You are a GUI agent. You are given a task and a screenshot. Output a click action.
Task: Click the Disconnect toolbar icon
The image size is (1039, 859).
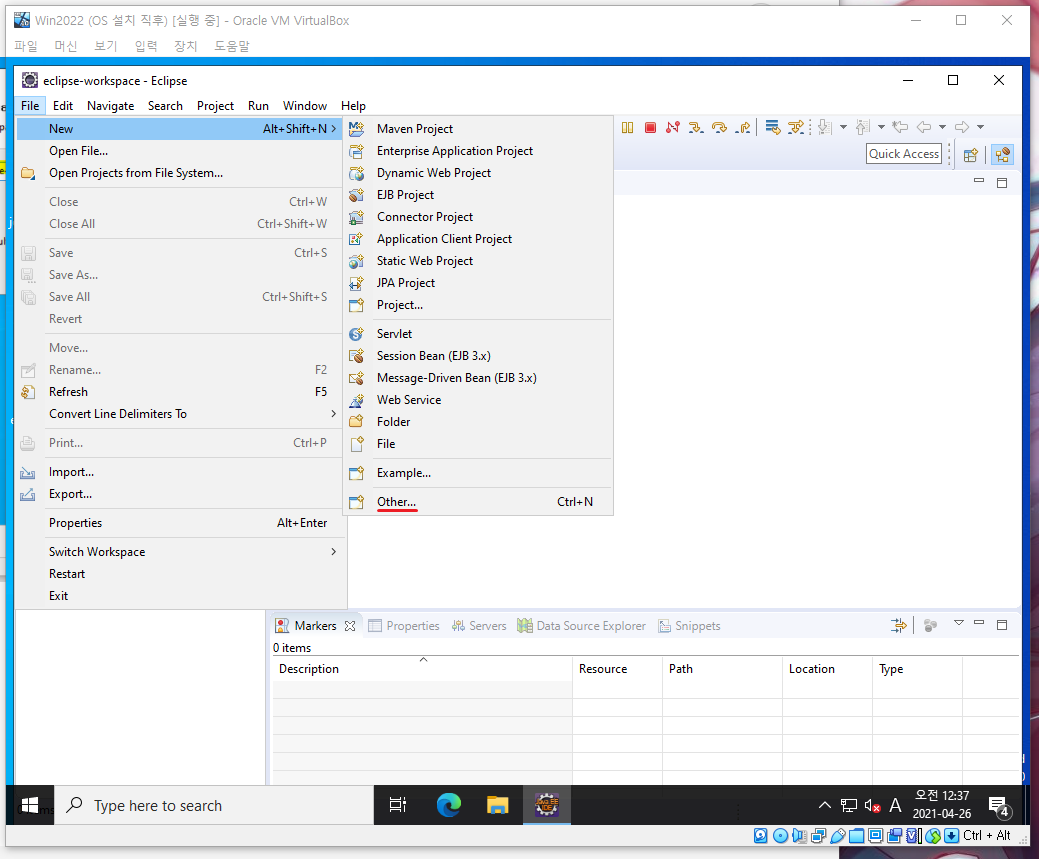point(673,127)
